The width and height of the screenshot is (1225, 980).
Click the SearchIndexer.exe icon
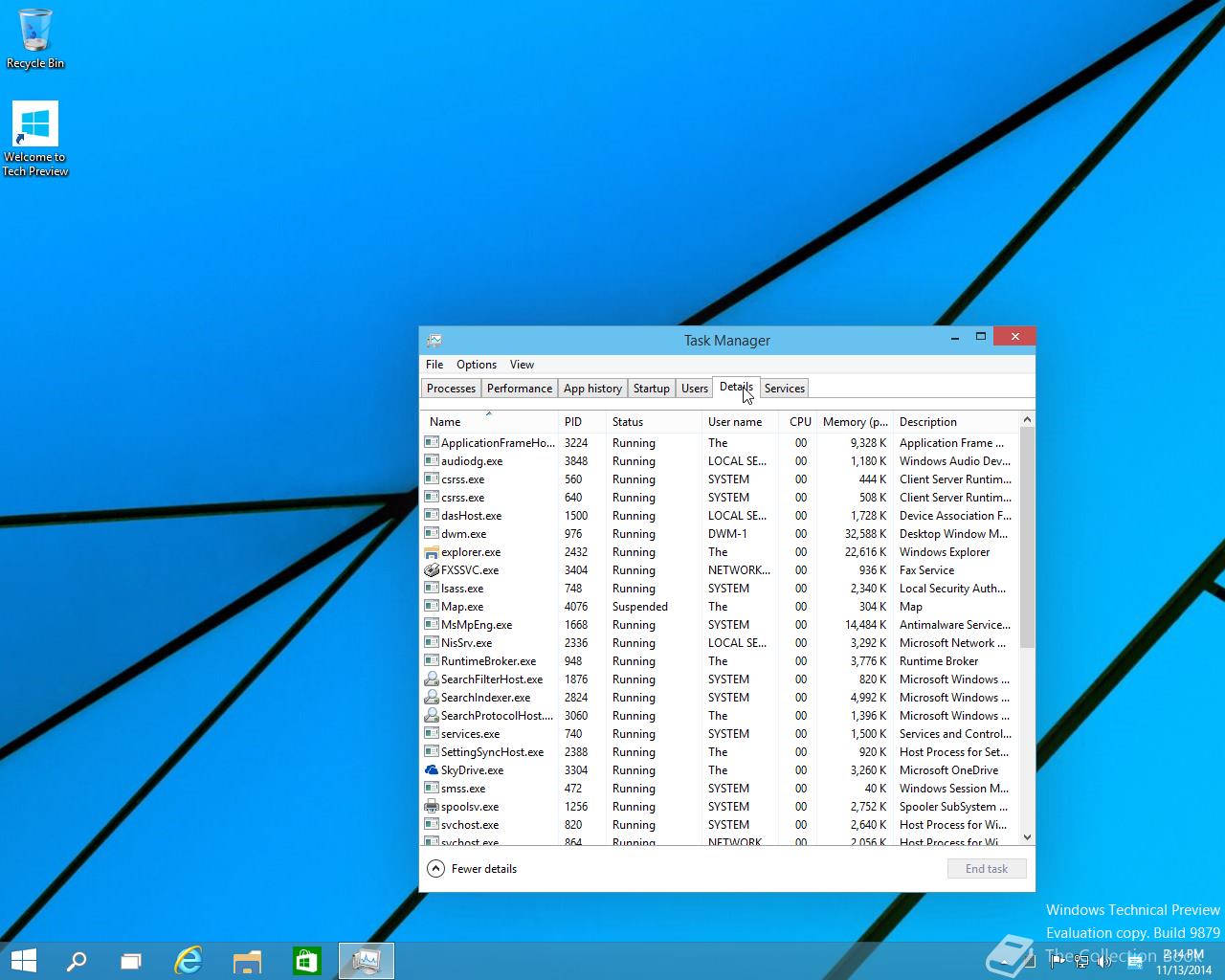pos(432,698)
